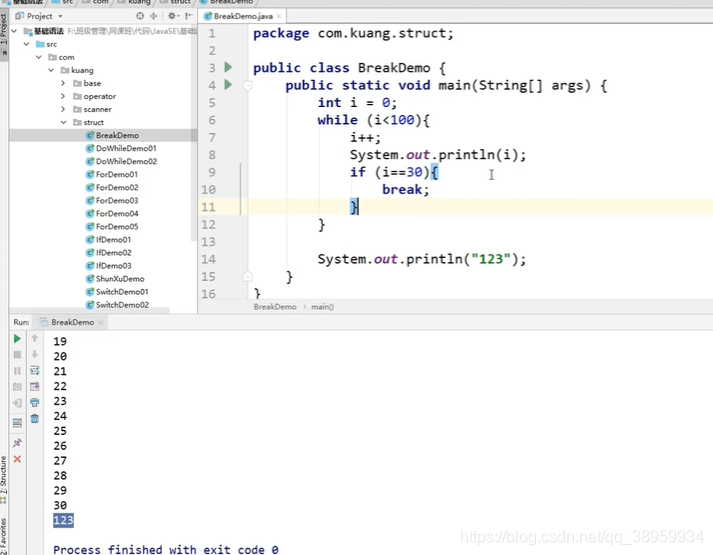
Task: Select the BreakDemo tab in Run panel
Action: coord(71,322)
